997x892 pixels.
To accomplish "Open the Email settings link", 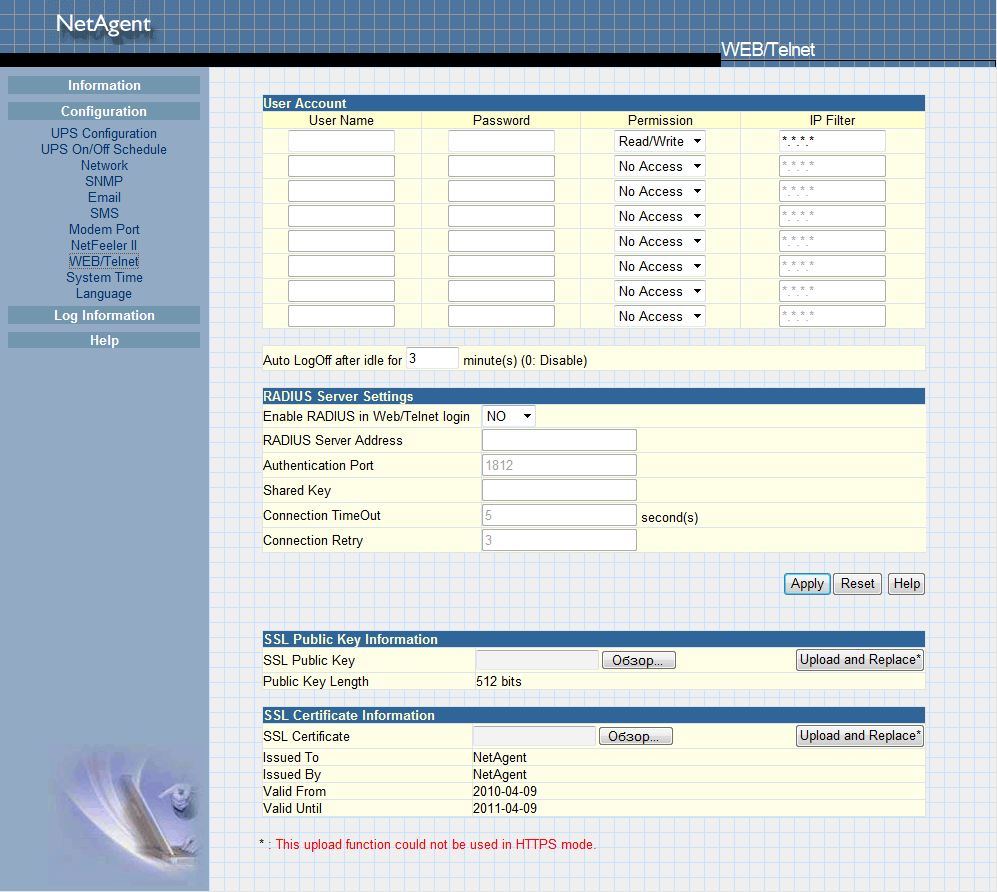I will 104,198.
